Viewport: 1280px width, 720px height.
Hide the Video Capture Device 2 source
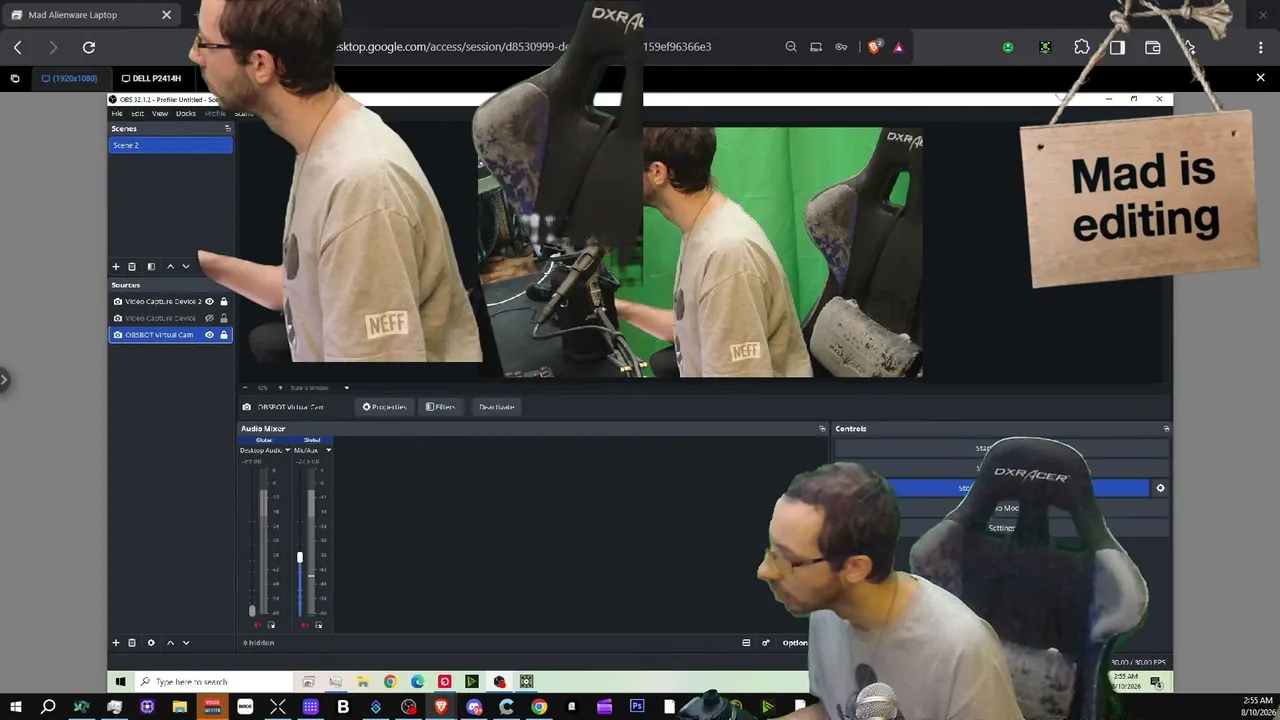tap(209, 301)
